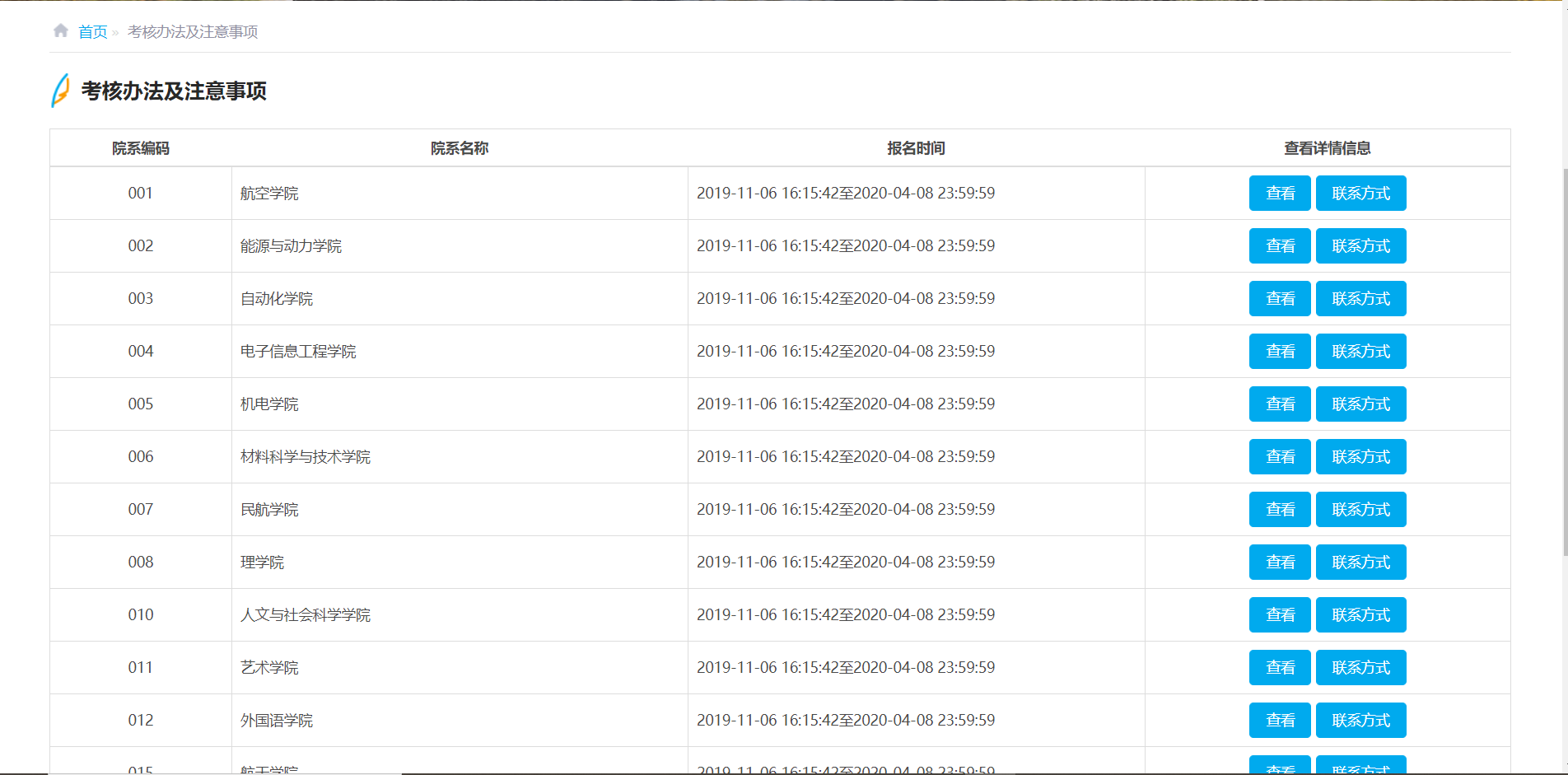Open 联系方式 for 理学院
The image size is (1568, 775).
coord(1360,562)
